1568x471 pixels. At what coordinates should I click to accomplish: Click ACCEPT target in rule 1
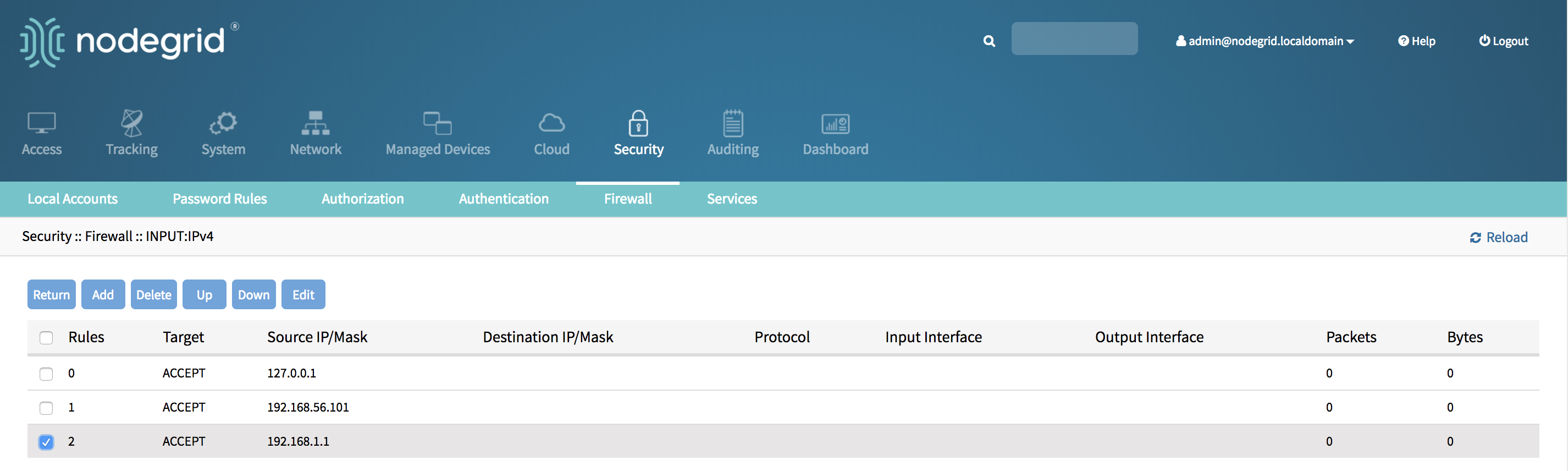(x=184, y=407)
